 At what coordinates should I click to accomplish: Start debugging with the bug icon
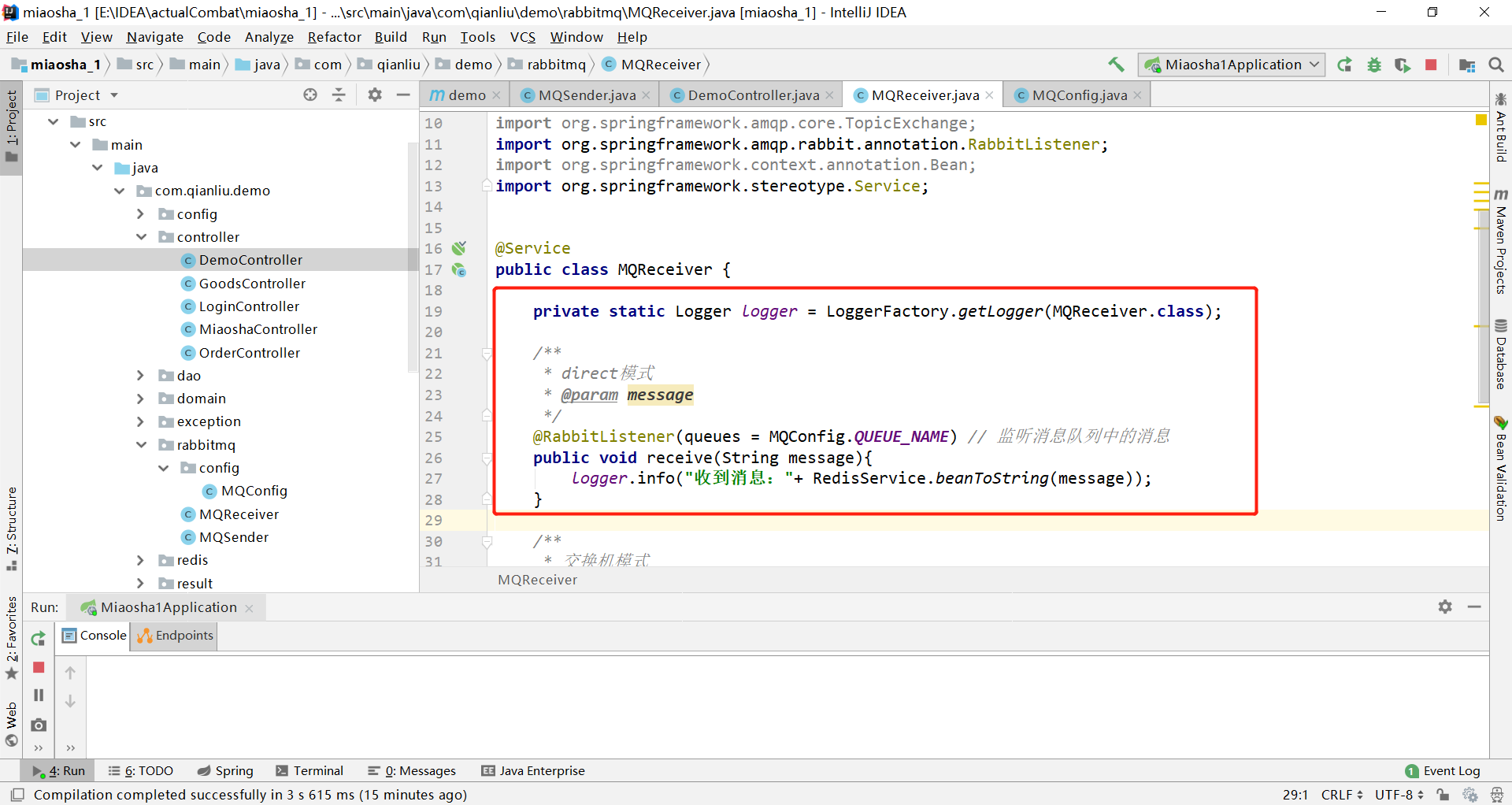[1374, 65]
